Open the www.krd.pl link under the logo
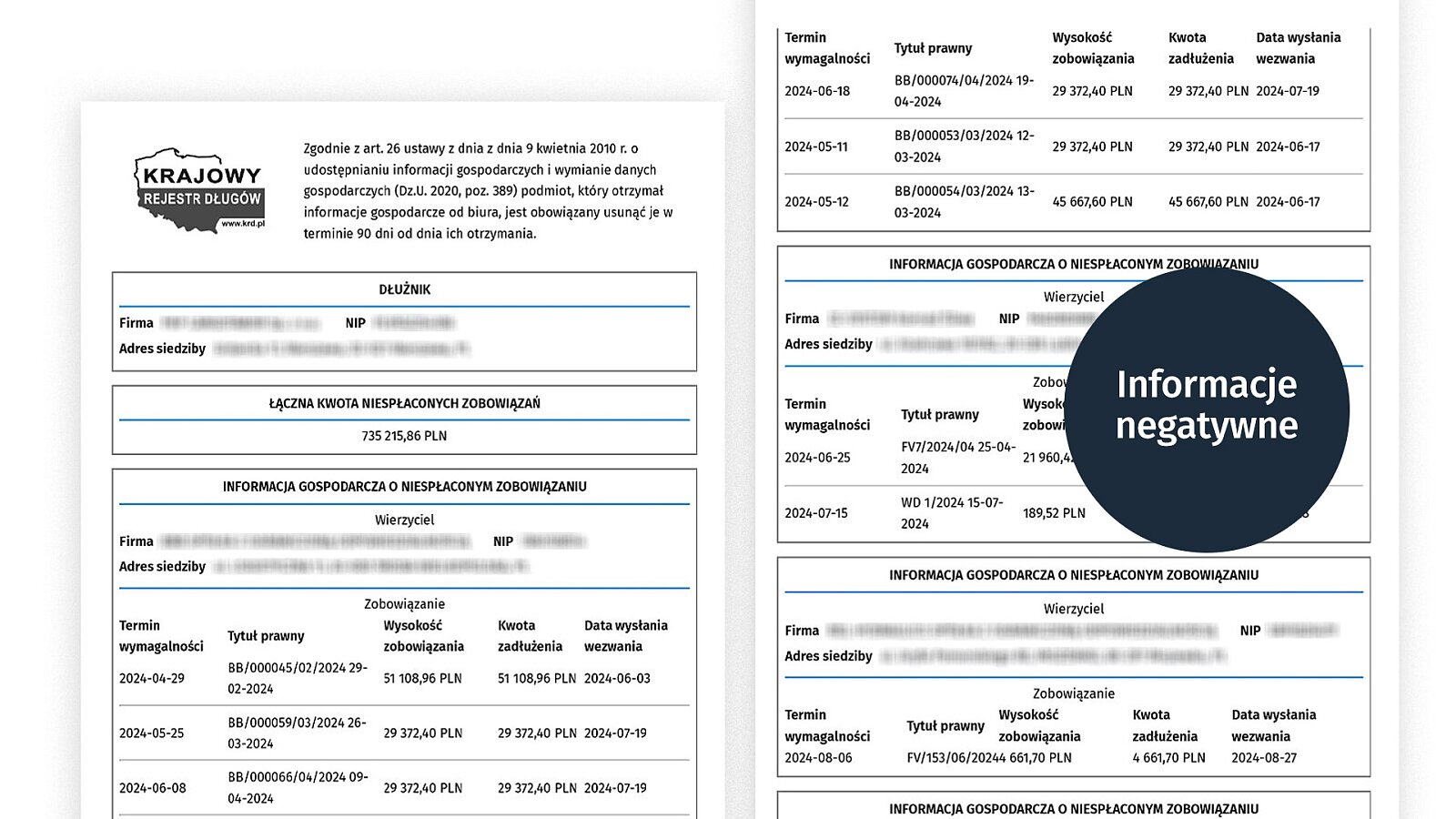Image resolution: width=1456 pixels, height=819 pixels. click(243, 223)
